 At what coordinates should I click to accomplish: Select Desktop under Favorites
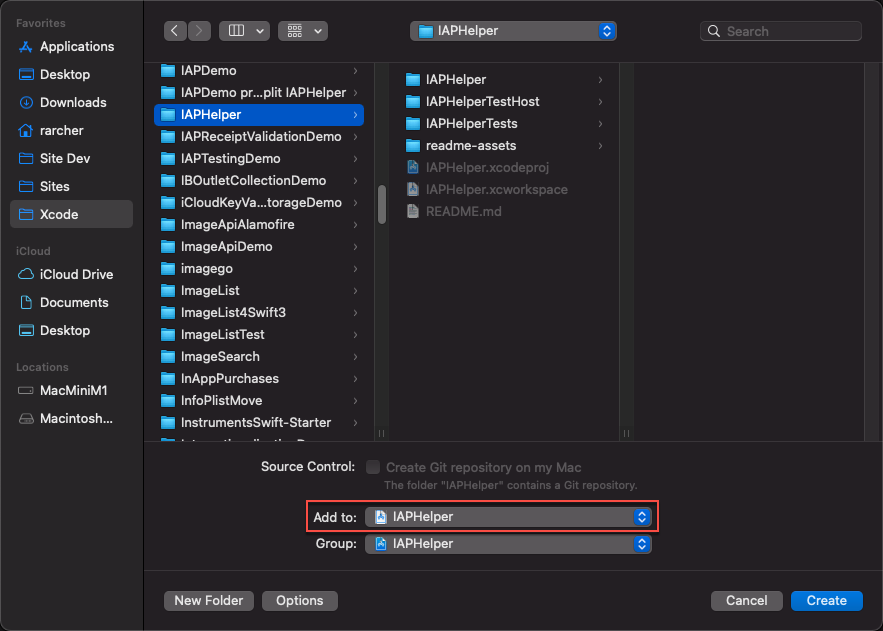pyautogui.click(x=72, y=74)
